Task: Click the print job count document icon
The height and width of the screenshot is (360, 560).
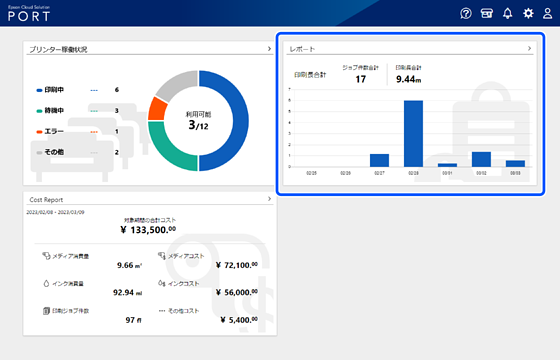Action: [46, 311]
